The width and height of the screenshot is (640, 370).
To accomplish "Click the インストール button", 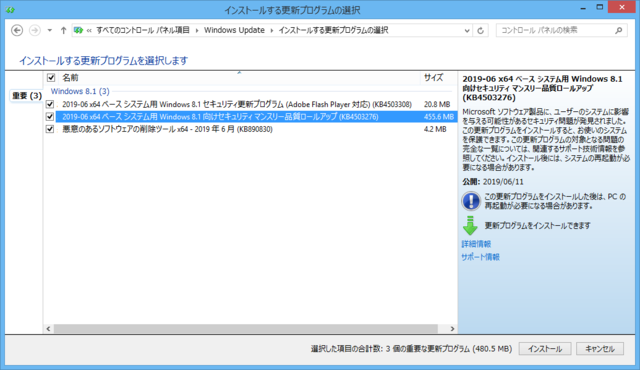I will tap(545, 349).
